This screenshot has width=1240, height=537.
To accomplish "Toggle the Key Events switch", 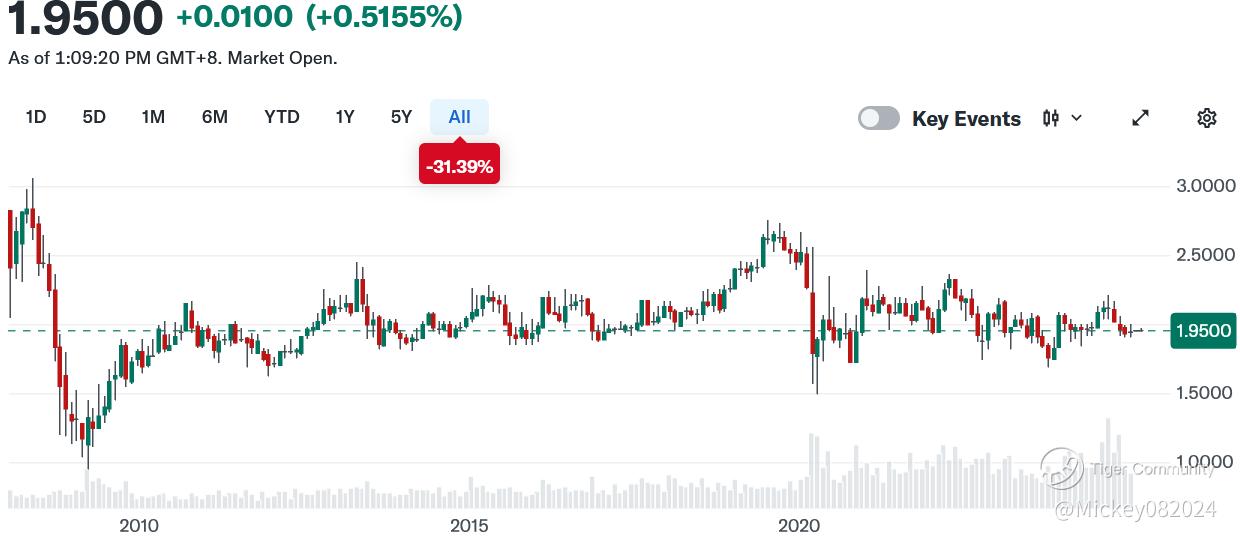I will pyautogui.click(x=879, y=118).
